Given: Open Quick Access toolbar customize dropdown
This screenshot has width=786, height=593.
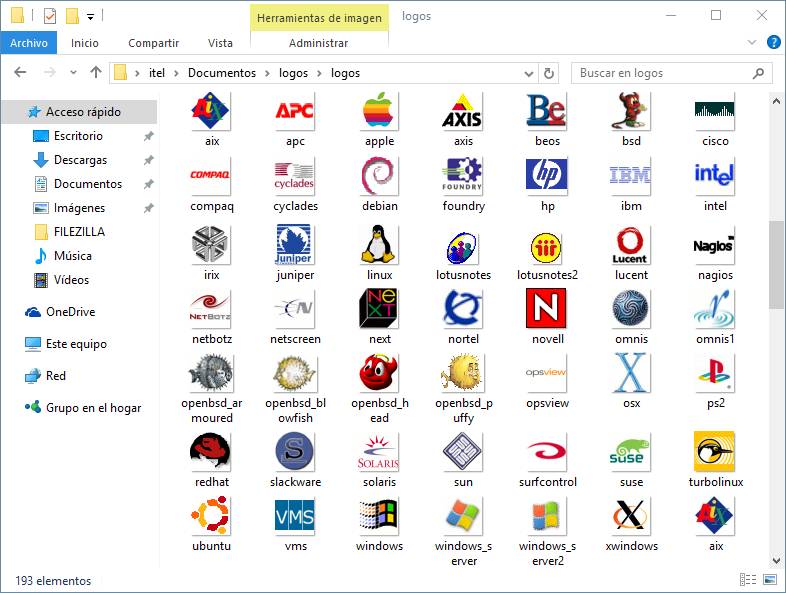Looking at the screenshot, I should pyautogui.click(x=91, y=17).
